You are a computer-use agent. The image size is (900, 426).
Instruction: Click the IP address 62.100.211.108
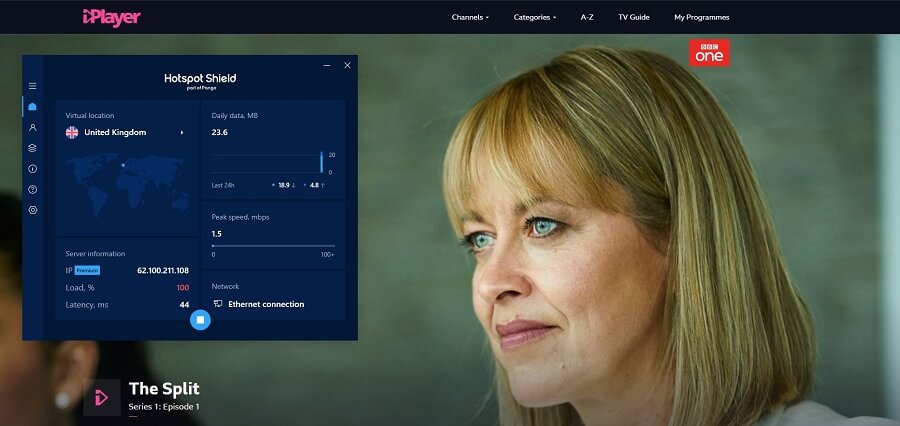point(163,270)
